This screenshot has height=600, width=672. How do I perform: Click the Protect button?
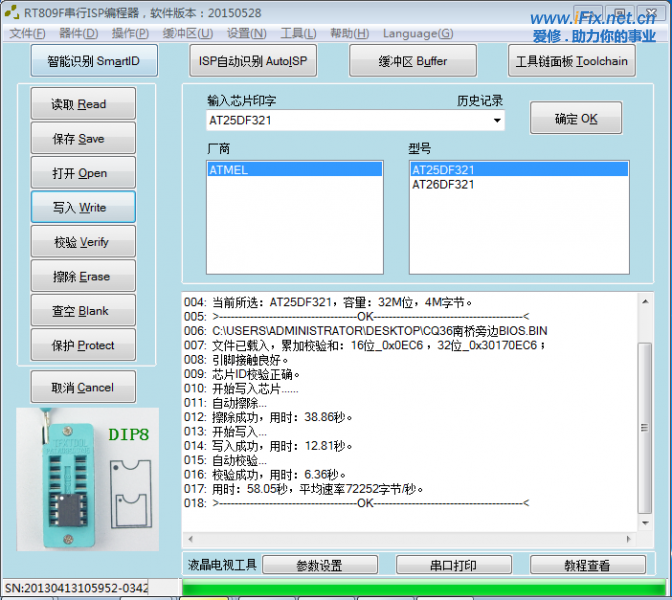[83, 345]
